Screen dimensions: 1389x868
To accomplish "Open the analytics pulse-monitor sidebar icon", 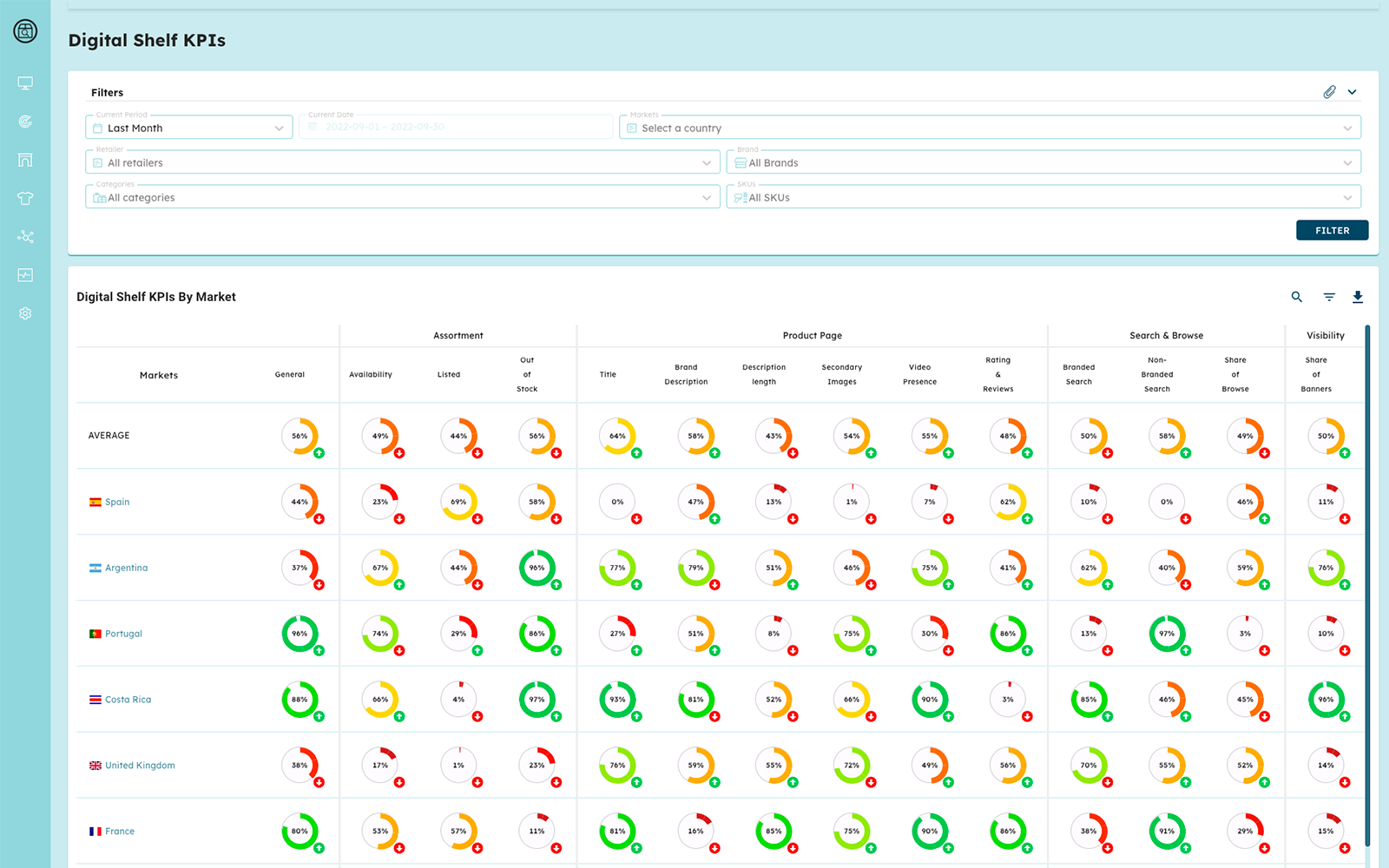I will point(24,274).
